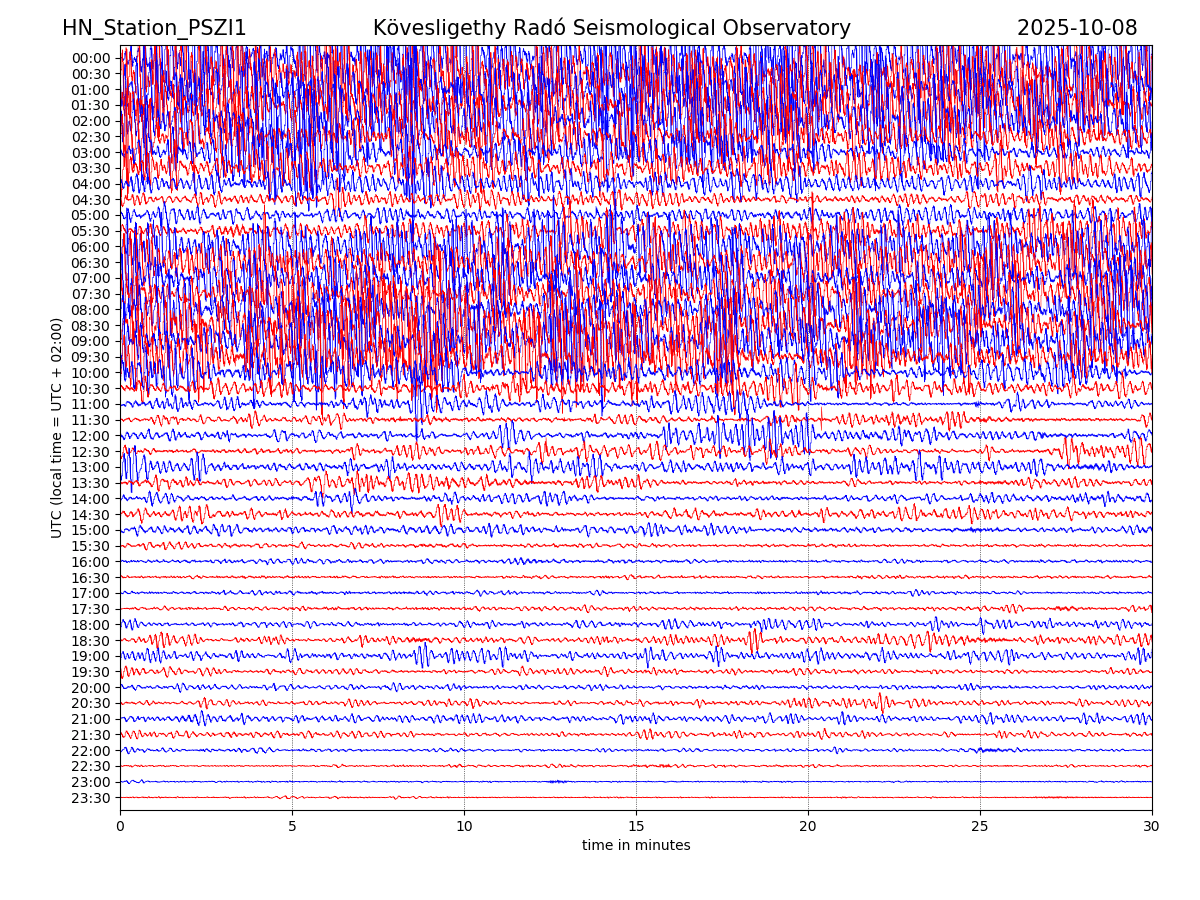Click the 0 tick on minutes axis
1200x900 pixels.
point(120,826)
